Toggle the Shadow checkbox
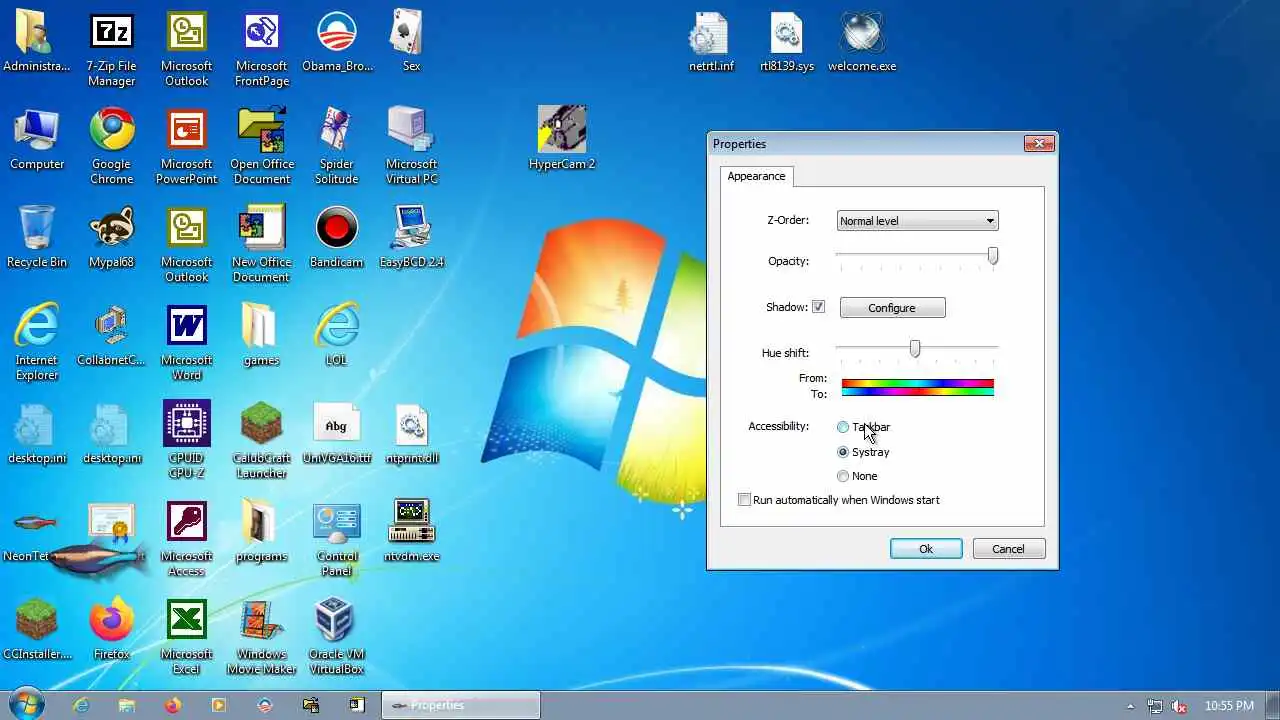This screenshot has width=1280, height=720. pos(818,307)
